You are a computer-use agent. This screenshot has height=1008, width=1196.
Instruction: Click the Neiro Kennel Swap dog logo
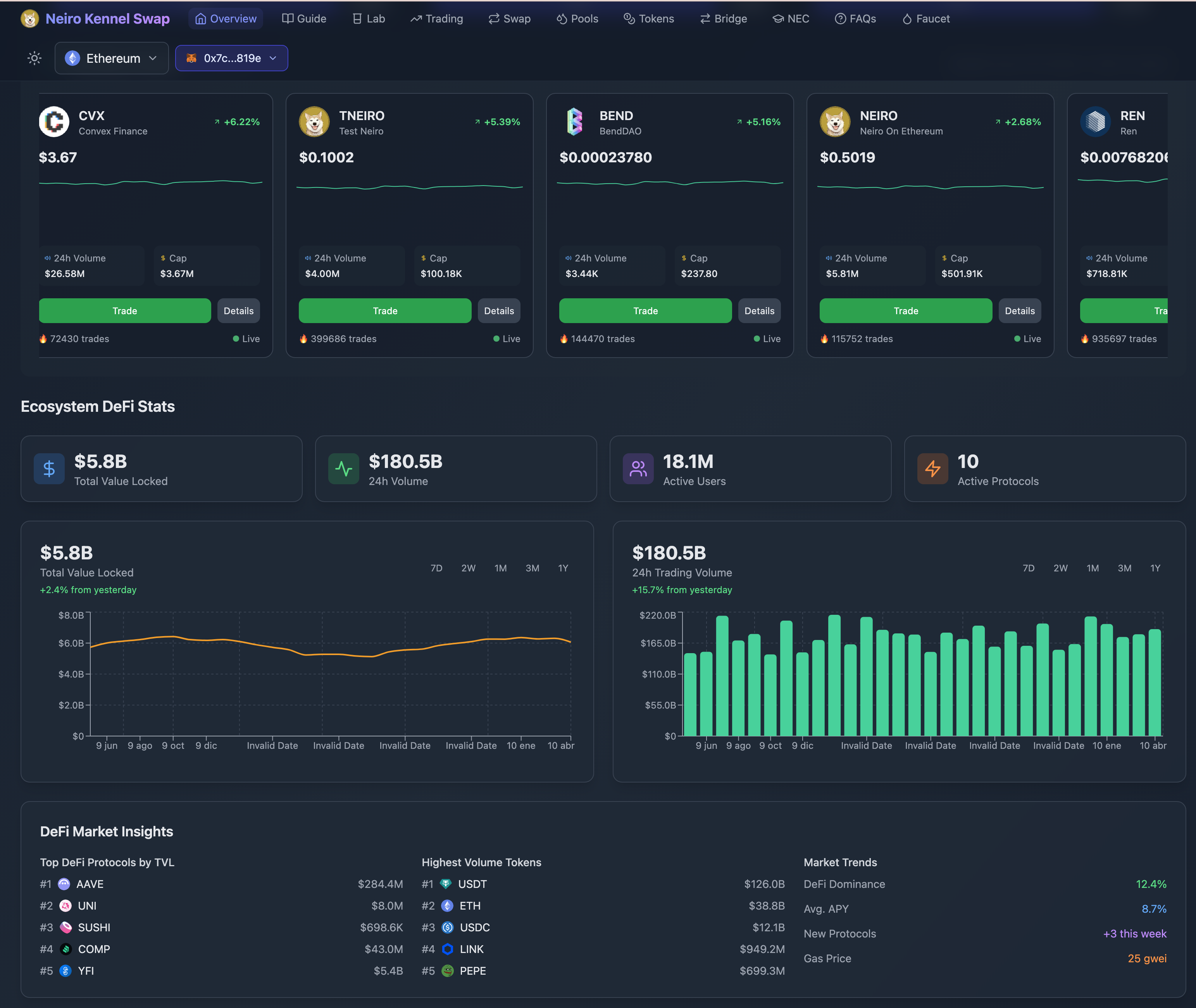(x=30, y=19)
